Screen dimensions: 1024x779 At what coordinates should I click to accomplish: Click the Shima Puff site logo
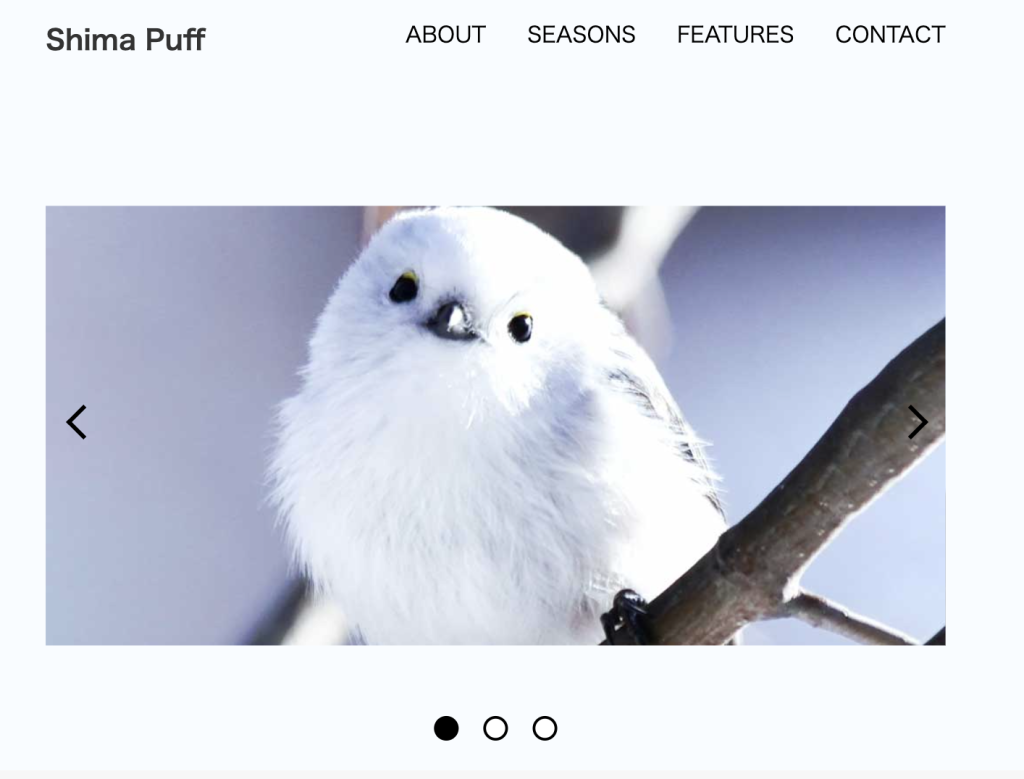pos(125,39)
